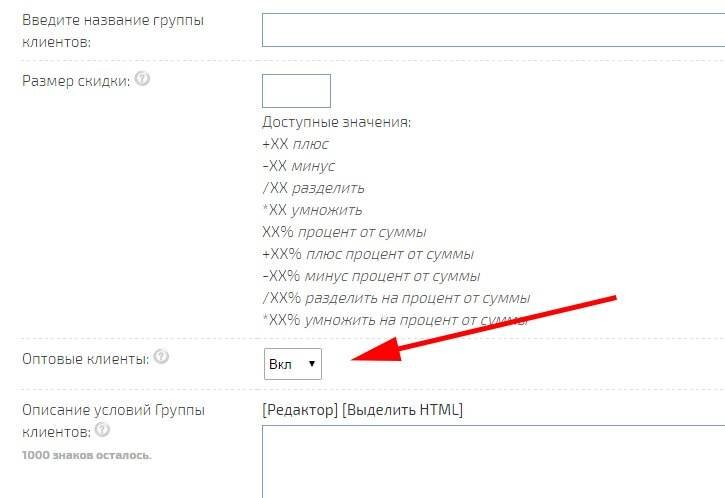Click the *XX умножить hint line
Image resolution: width=725 pixels, height=498 pixels.
click(x=312, y=210)
